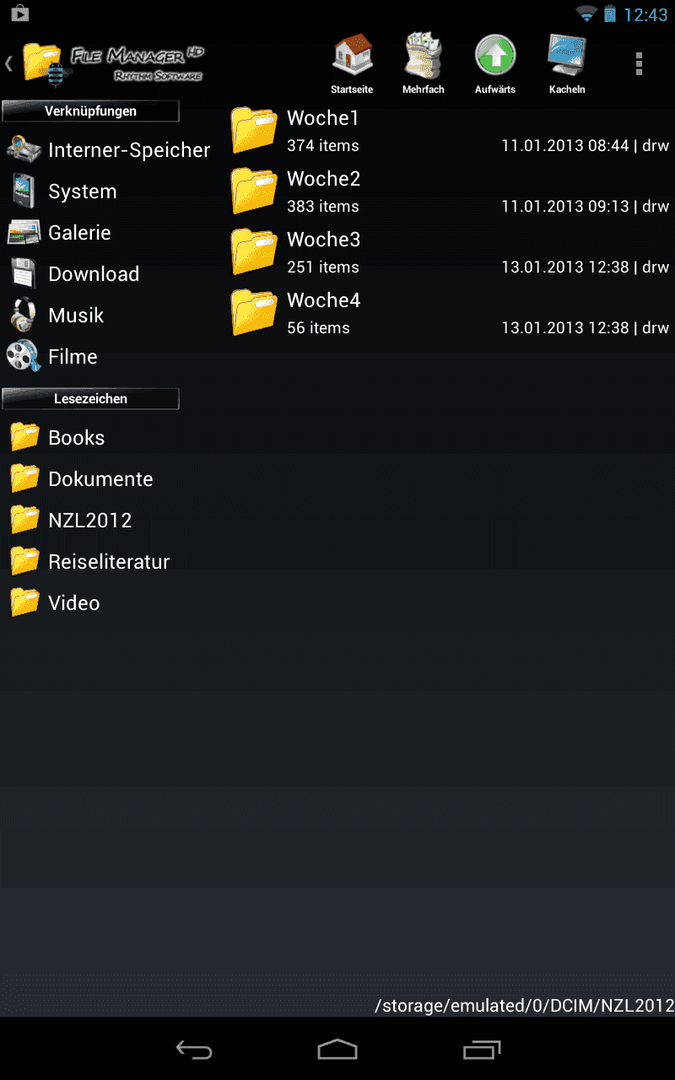Image resolution: width=675 pixels, height=1080 pixels.
Task: Click the Filme label
Action: pos(72,357)
